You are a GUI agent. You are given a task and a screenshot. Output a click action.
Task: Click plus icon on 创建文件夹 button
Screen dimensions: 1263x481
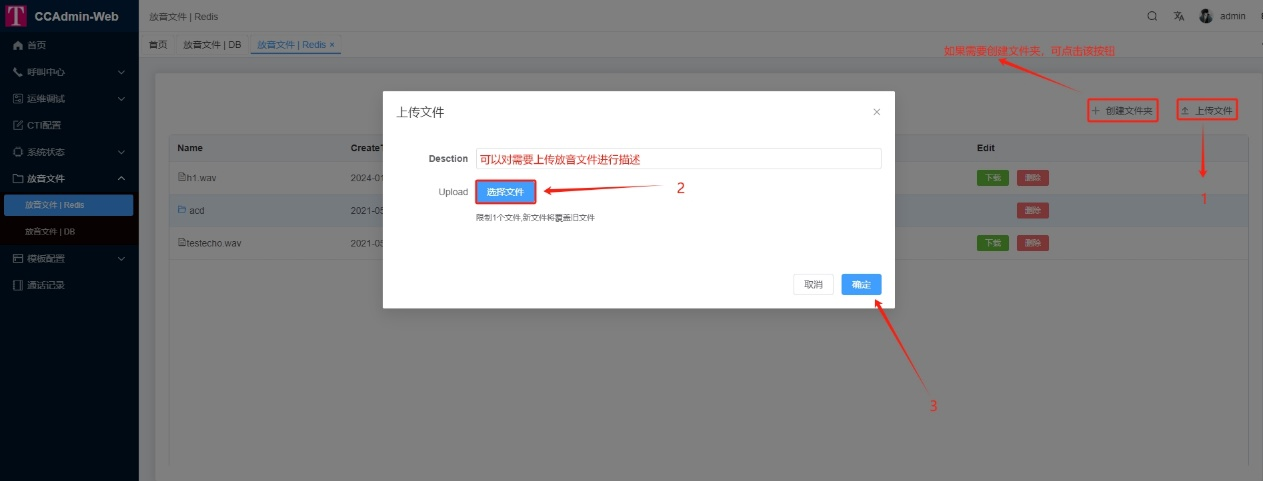(x=1096, y=110)
